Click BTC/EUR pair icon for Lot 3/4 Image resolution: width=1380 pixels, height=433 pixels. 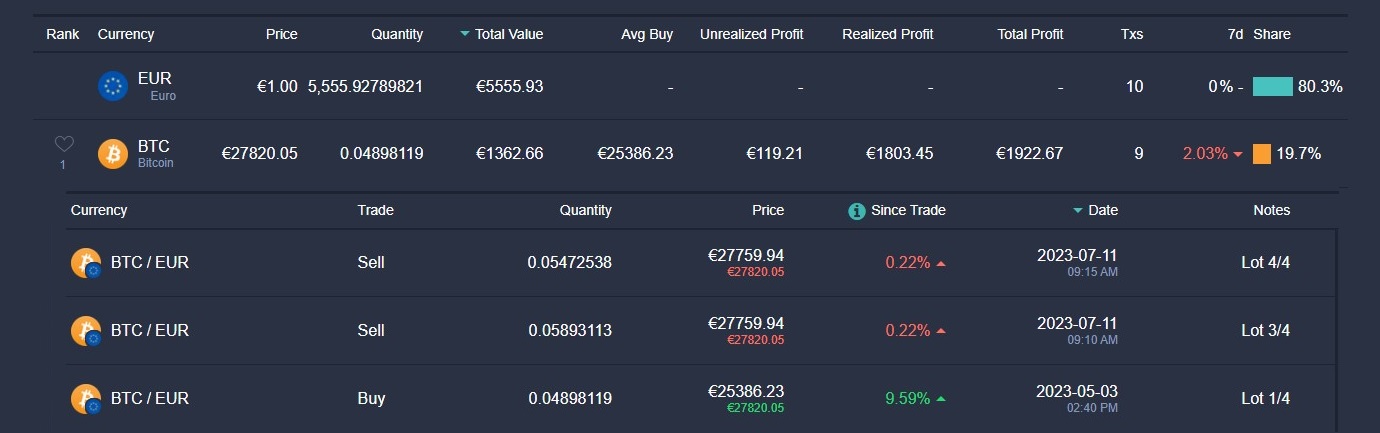coord(86,331)
